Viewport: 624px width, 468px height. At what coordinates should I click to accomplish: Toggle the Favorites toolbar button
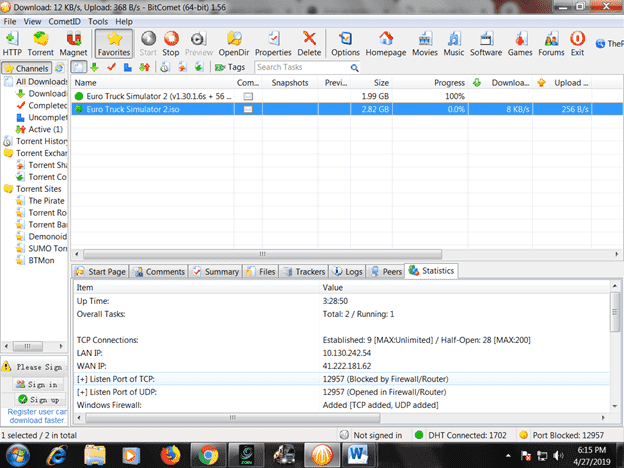coord(114,44)
